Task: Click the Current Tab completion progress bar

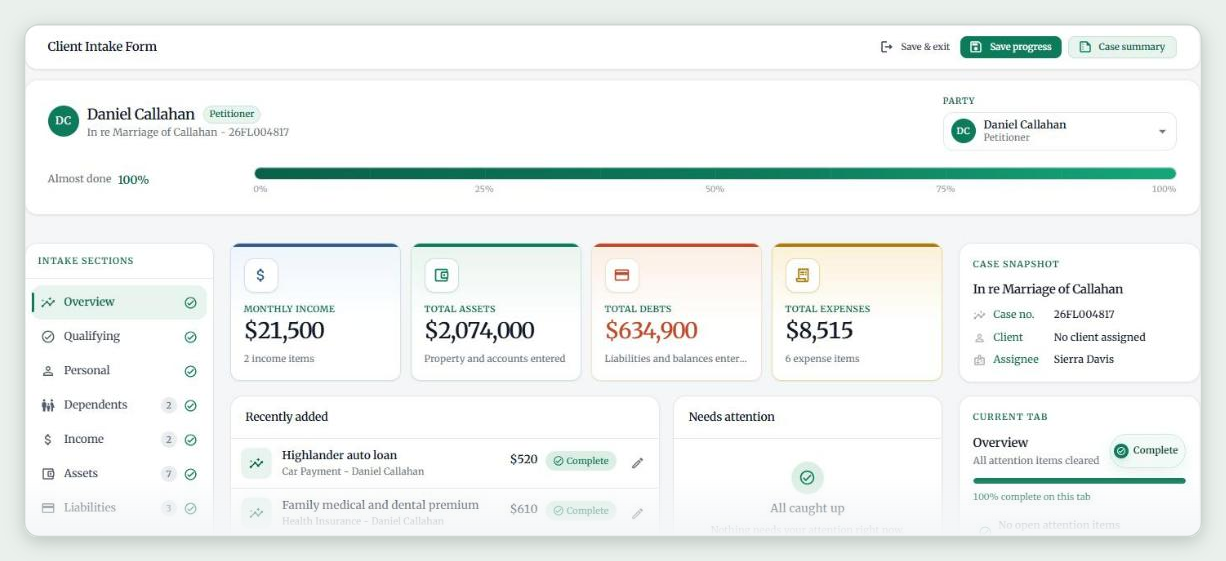Action: pyautogui.click(x=1079, y=481)
